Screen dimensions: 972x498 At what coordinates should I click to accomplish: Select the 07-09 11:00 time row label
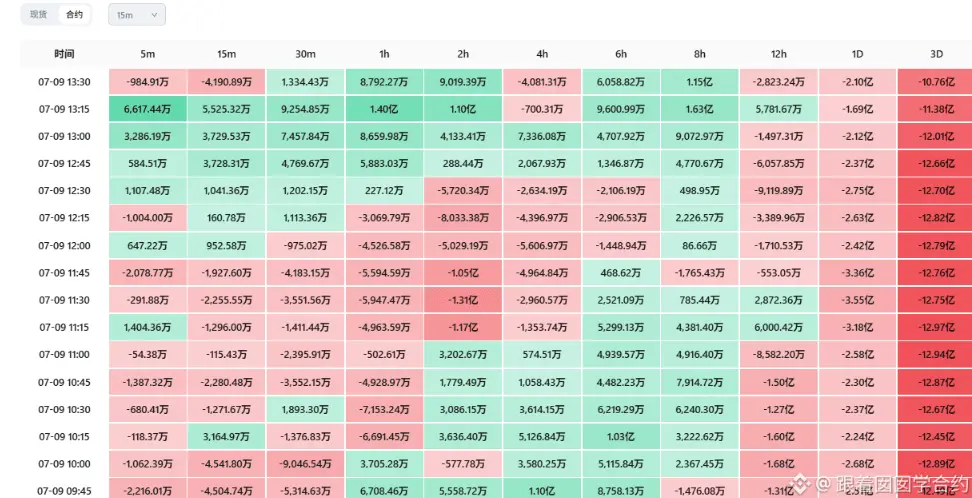pyautogui.click(x=64, y=355)
